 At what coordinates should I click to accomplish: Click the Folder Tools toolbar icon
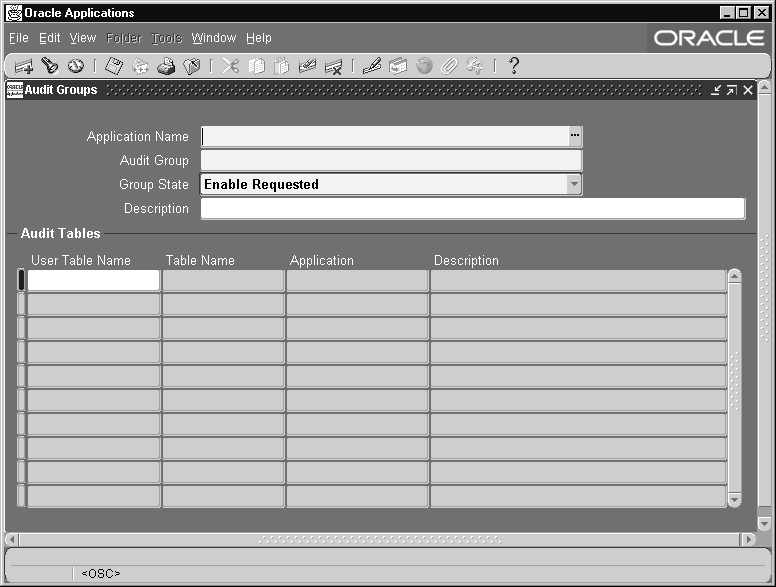point(476,66)
